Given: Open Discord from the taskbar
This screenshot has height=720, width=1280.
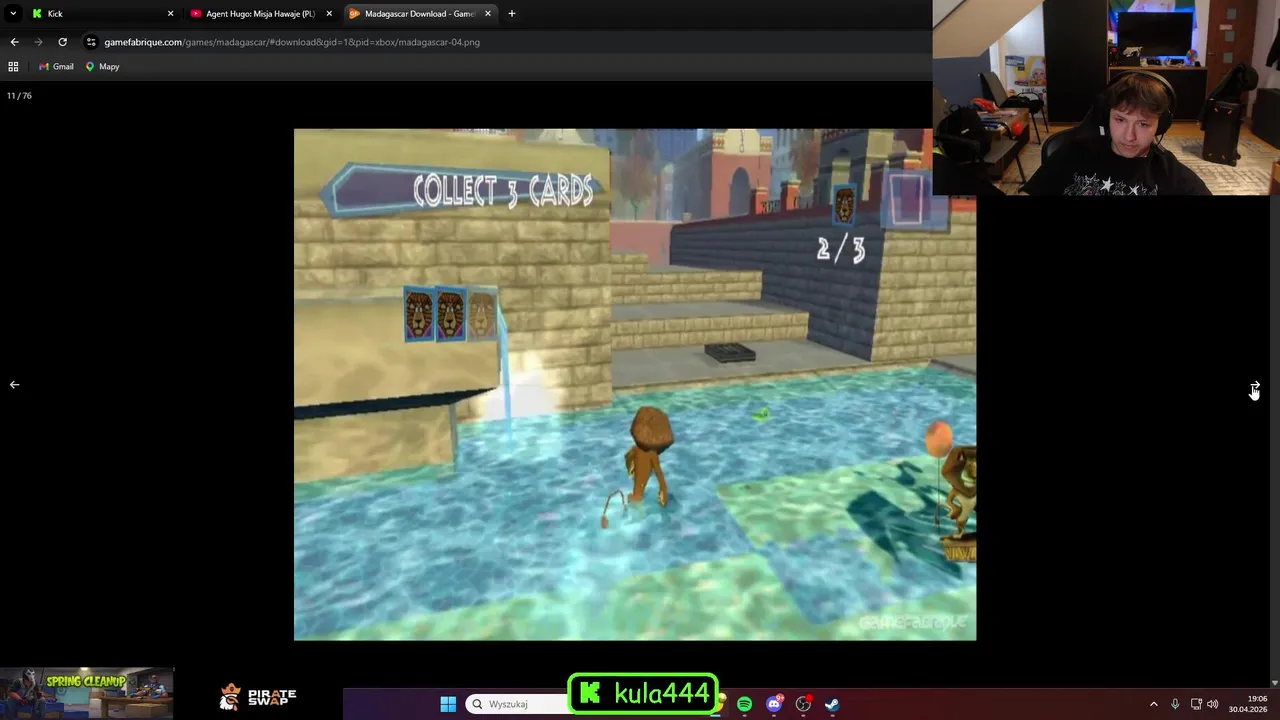Looking at the screenshot, I should 774,704.
